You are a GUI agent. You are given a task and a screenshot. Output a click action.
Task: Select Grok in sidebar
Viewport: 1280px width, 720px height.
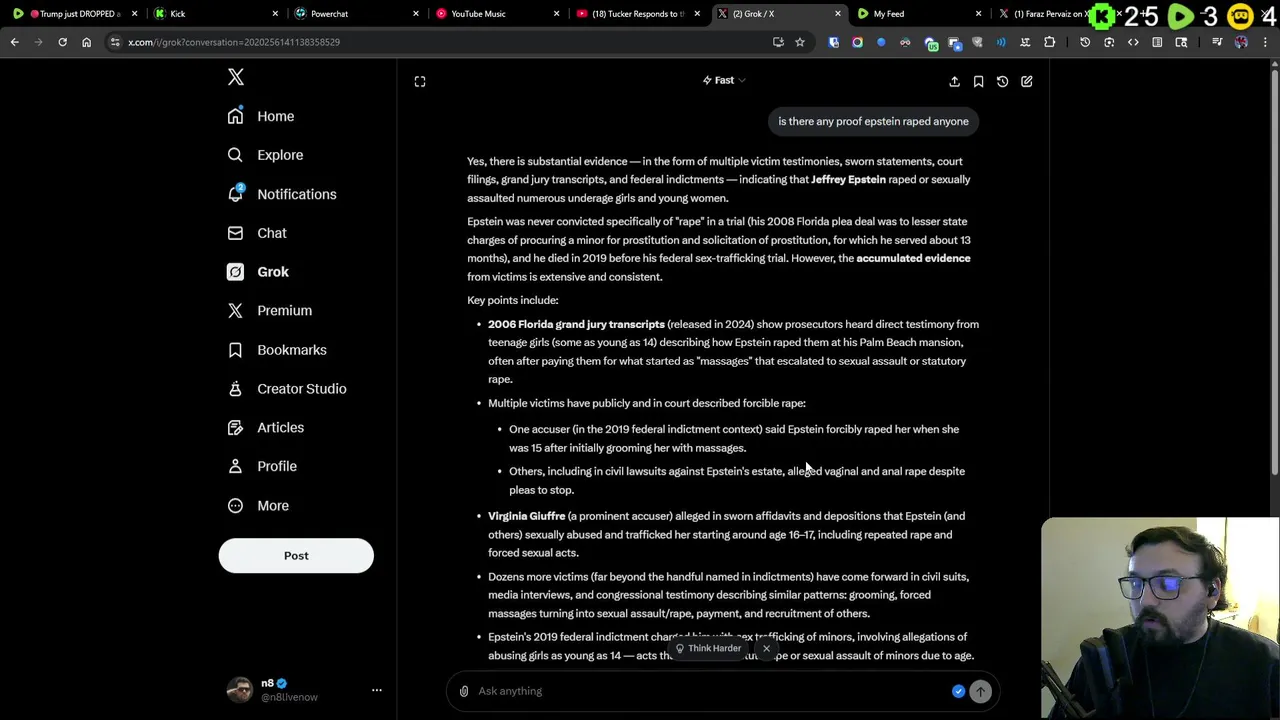coord(258,272)
